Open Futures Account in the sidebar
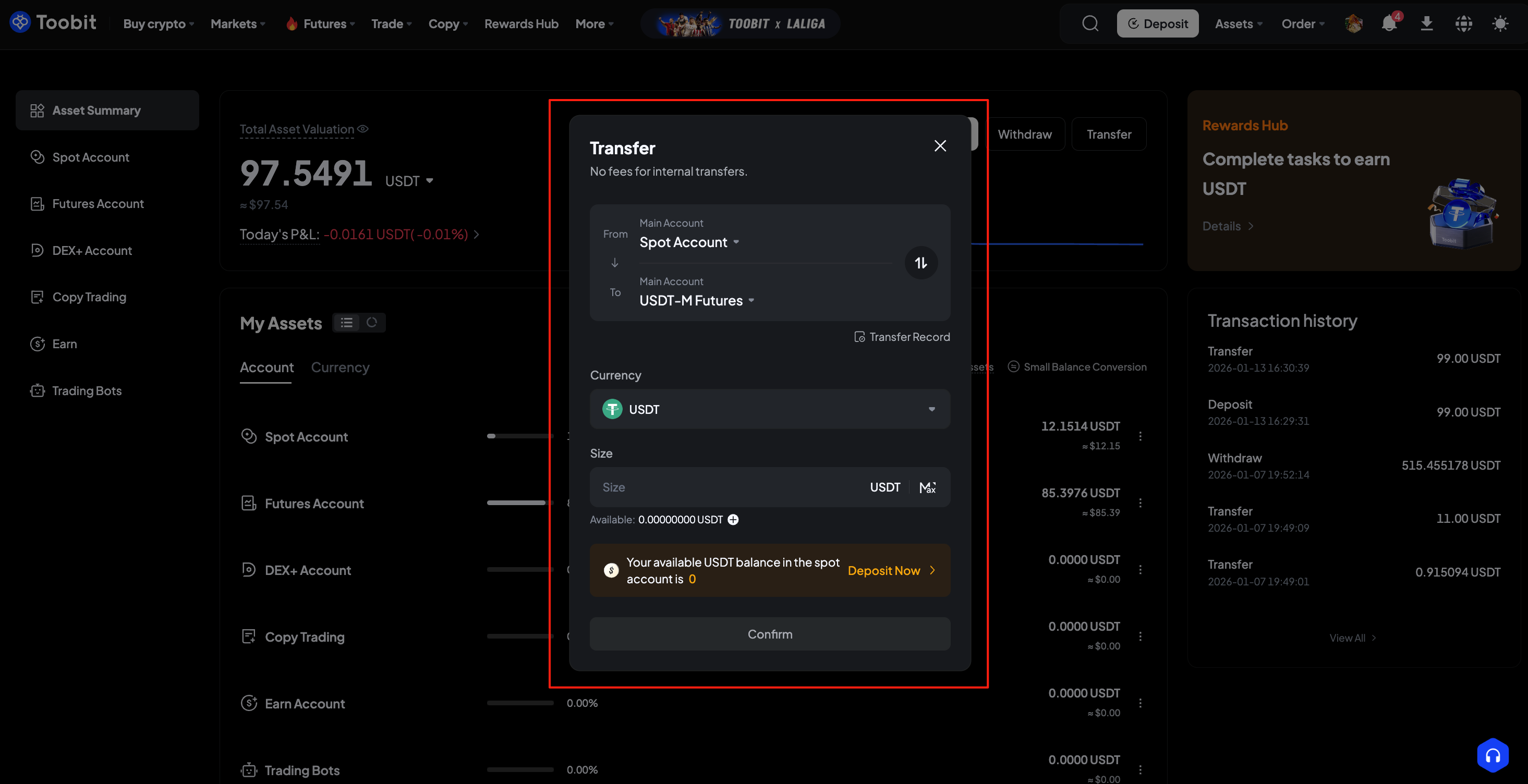 tap(98, 204)
